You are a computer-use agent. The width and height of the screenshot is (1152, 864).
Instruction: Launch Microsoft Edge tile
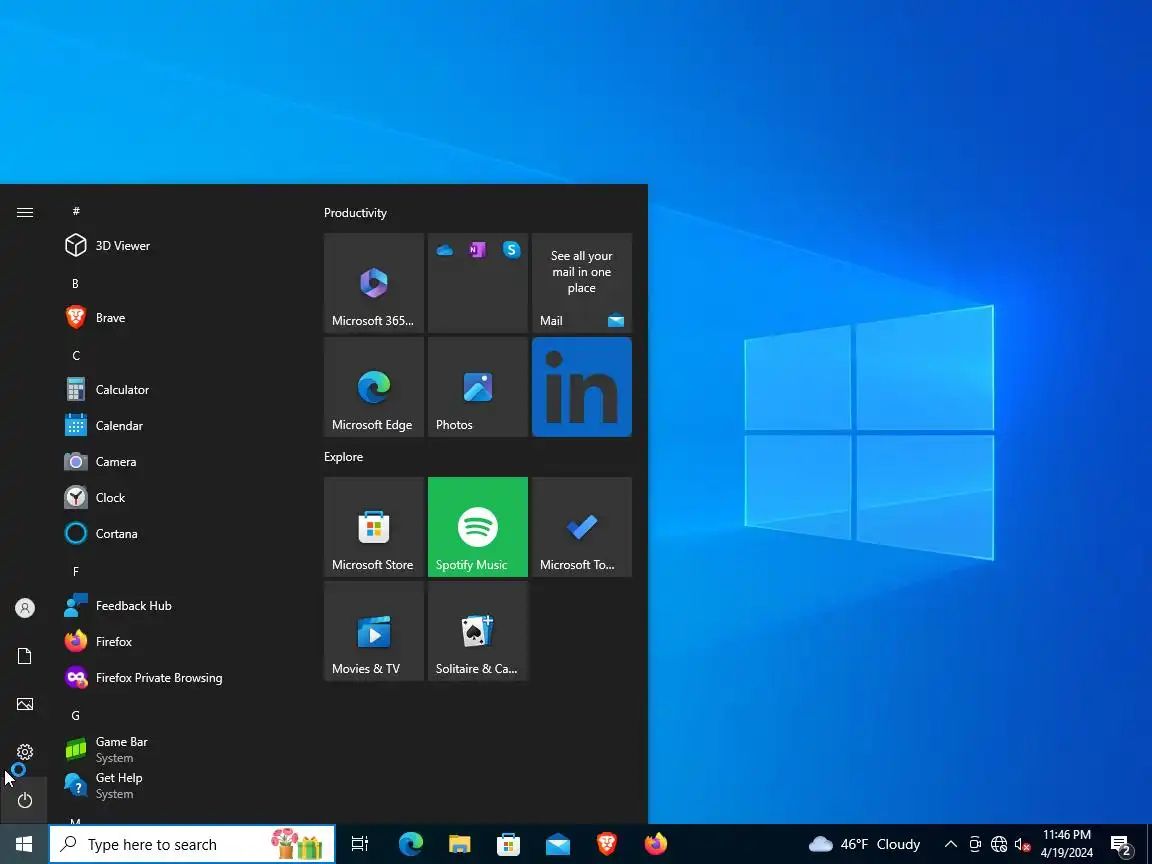(374, 387)
